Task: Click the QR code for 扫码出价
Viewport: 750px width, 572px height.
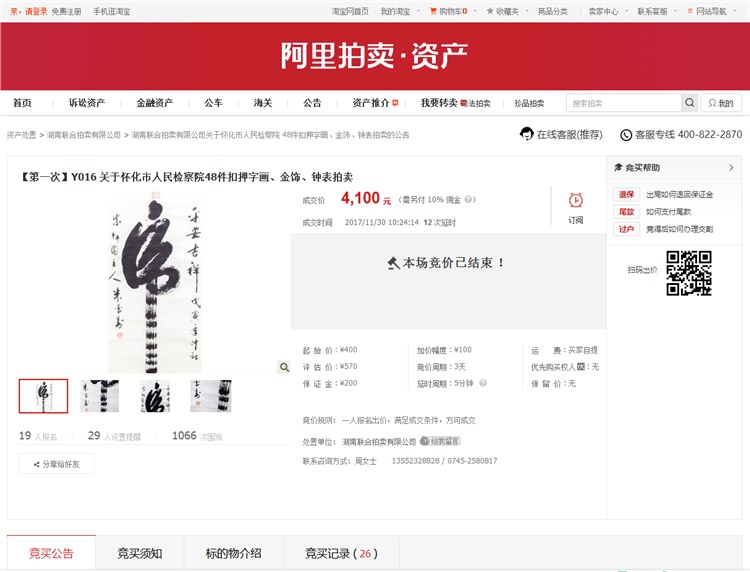Action: [x=689, y=273]
